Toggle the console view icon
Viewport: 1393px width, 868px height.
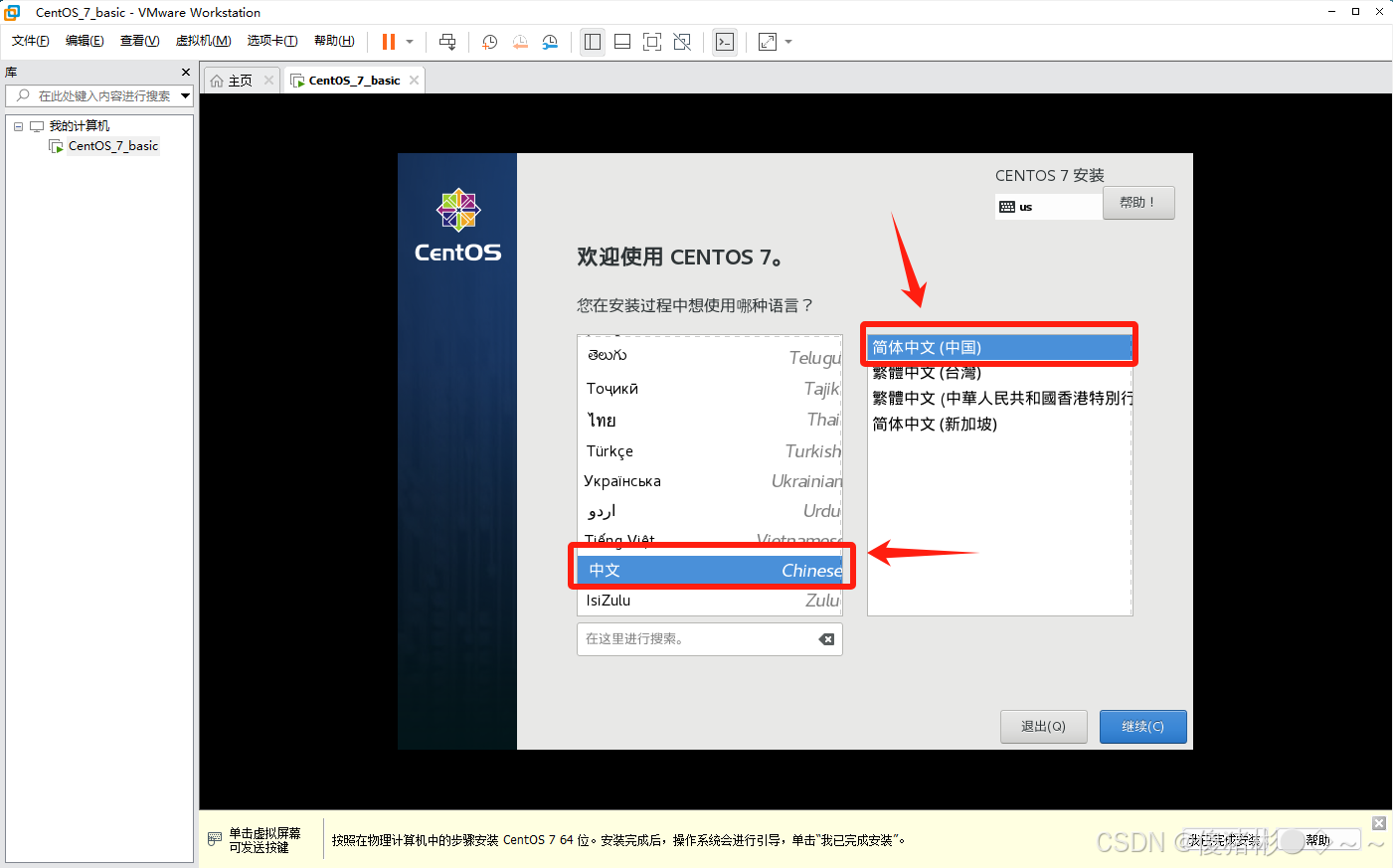coord(725,42)
